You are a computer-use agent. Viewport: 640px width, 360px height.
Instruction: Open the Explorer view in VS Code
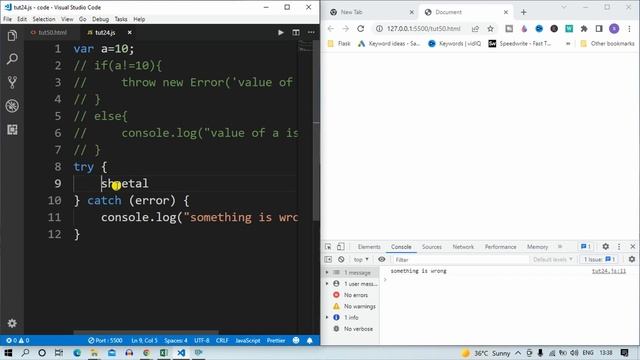pyautogui.click(x=12, y=36)
